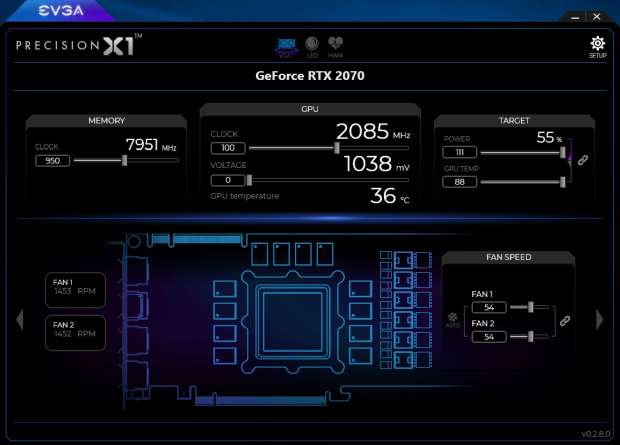The image size is (620, 445).
Task: Click the FAN 2 1452 RPM readout
Action: point(76,333)
